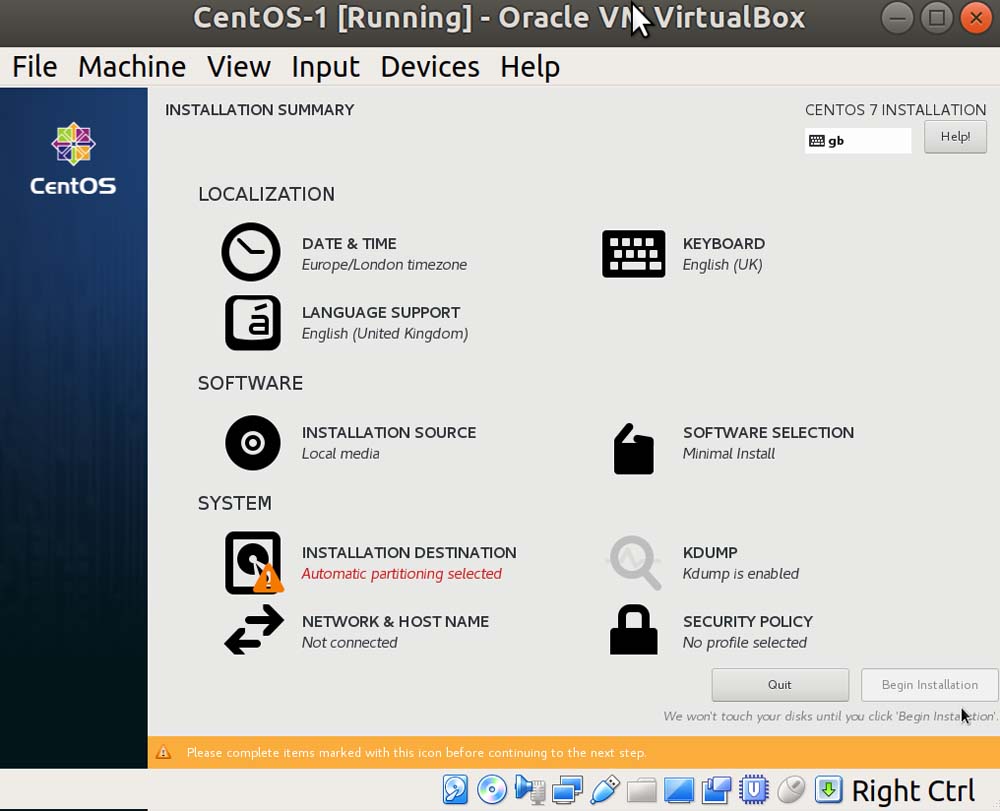Open the Software Selection package icon
The image size is (1000, 811).
[x=633, y=449]
